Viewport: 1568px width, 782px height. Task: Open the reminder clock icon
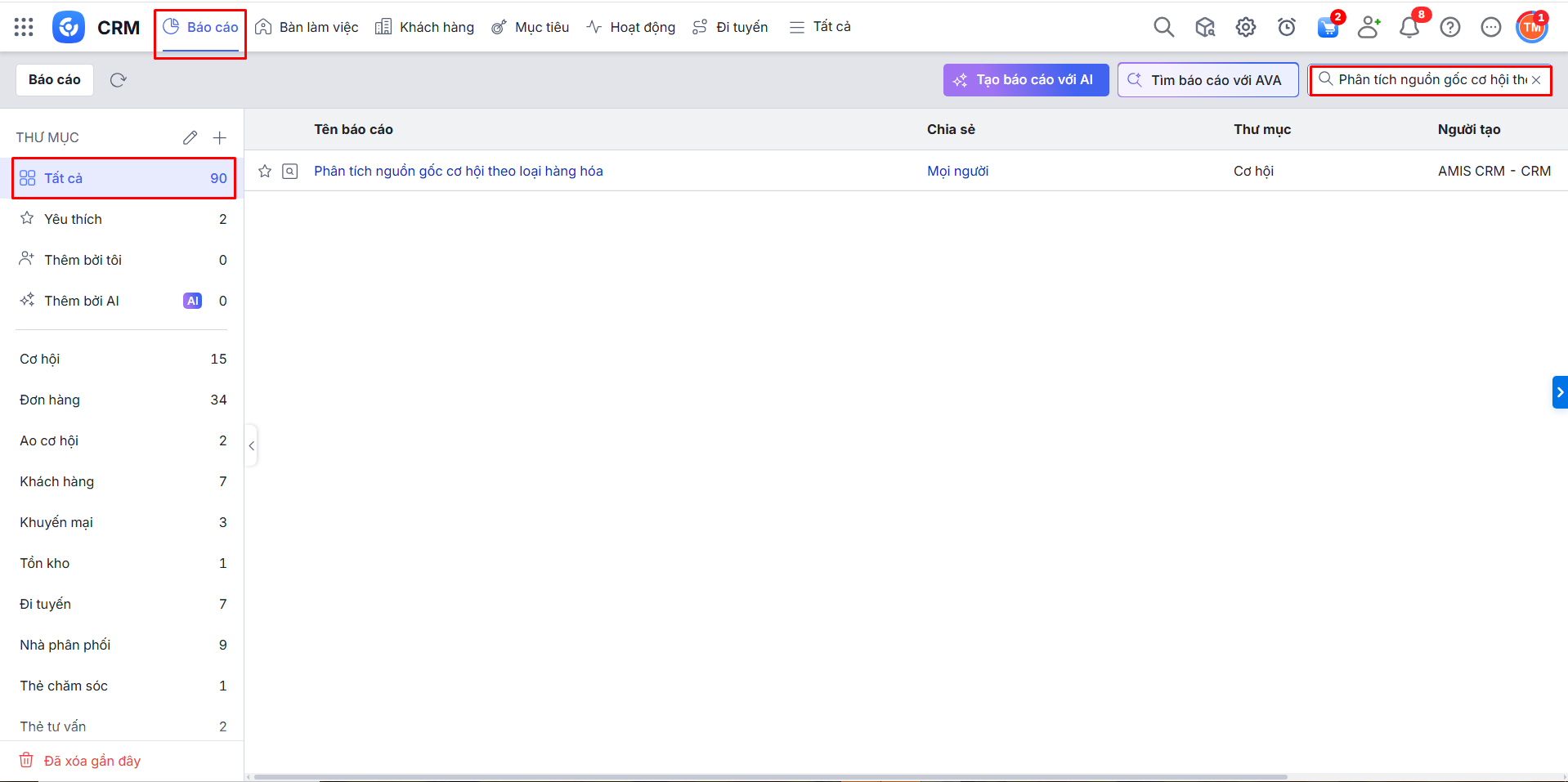(1286, 28)
